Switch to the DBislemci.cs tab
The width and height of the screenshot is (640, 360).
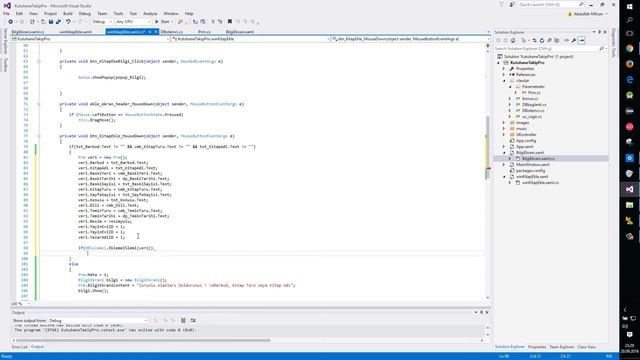click(172, 31)
